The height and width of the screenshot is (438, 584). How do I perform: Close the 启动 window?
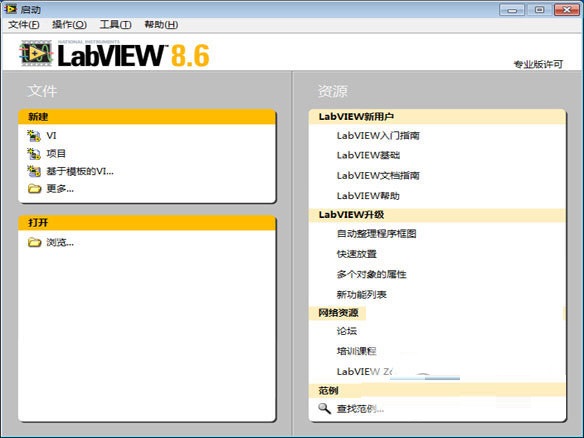[566, 10]
